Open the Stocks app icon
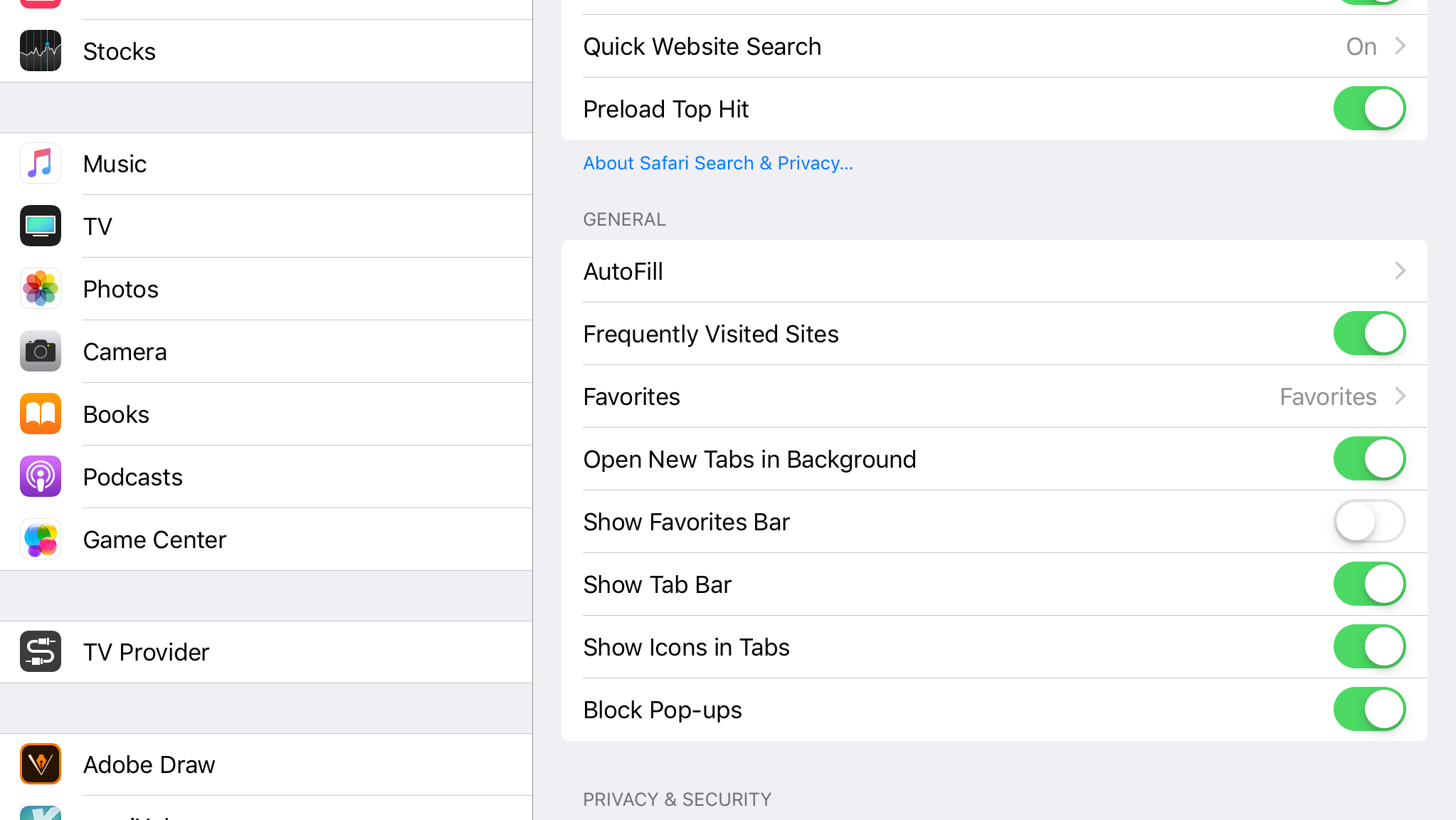This screenshot has height=820, width=1456. (41, 51)
